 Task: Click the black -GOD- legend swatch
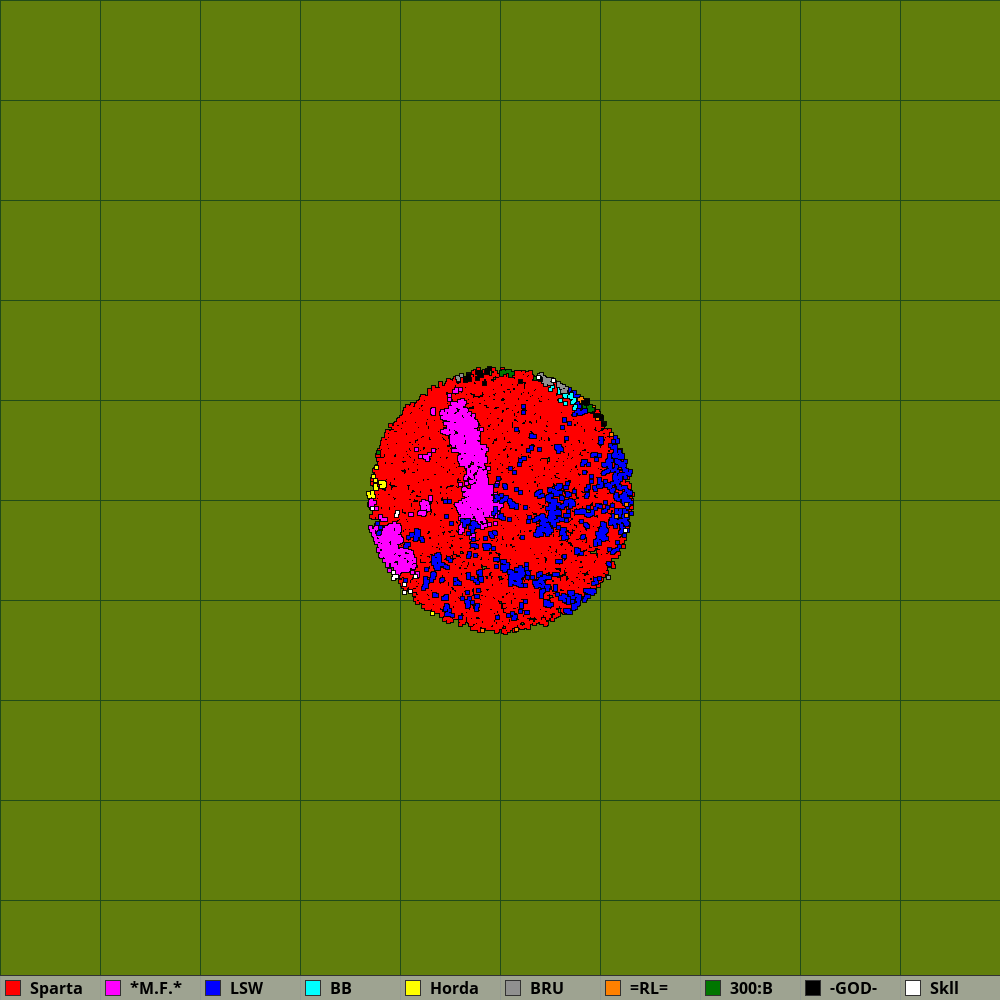(813, 988)
